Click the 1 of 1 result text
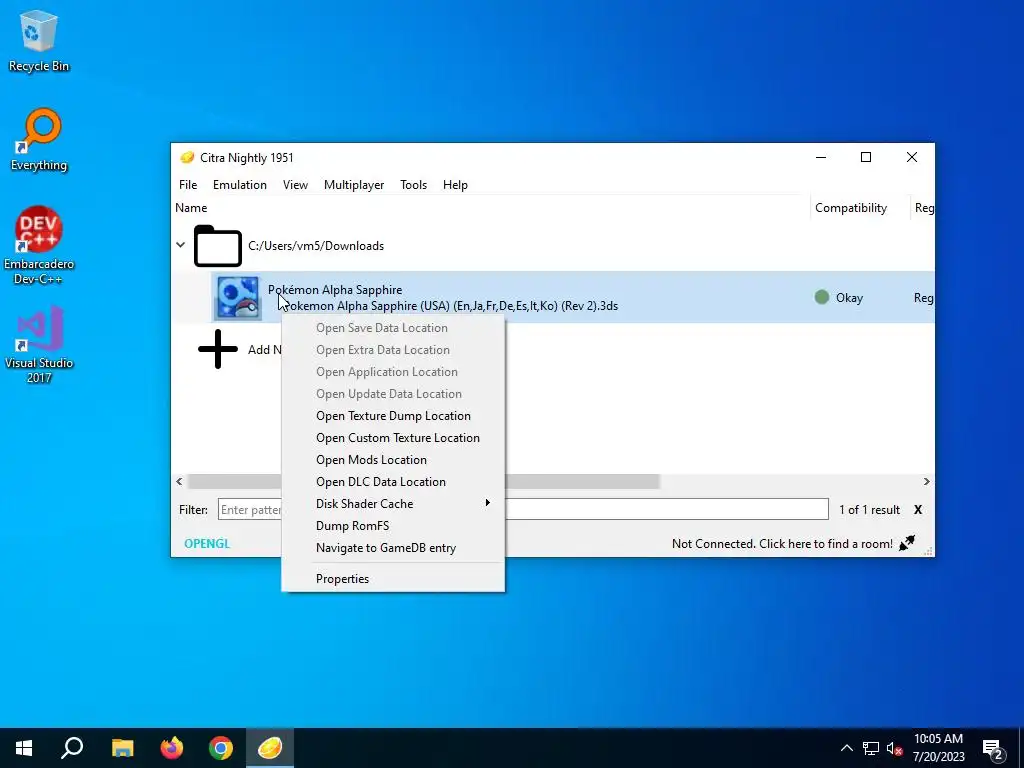Image resolution: width=1024 pixels, height=768 pixels. [x=869, y=509]
